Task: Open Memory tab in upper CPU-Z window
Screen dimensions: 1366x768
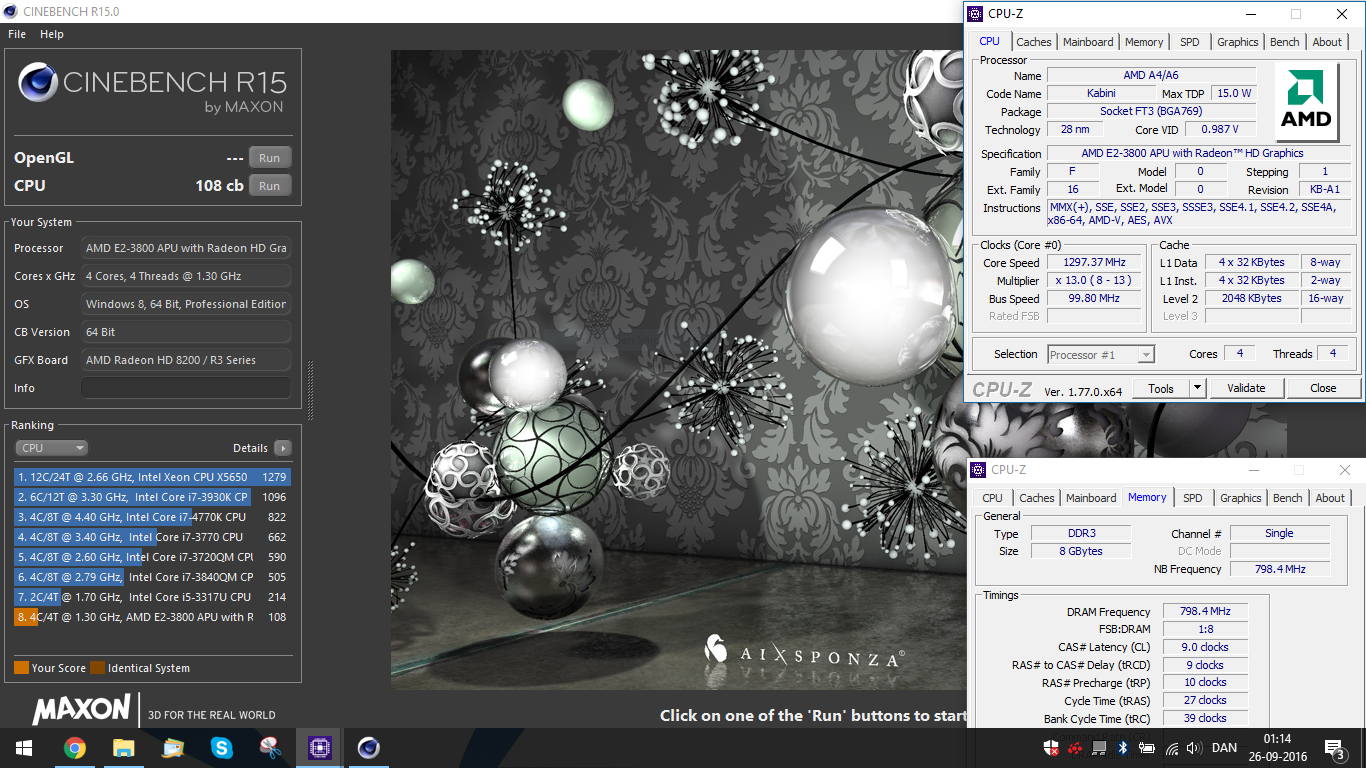Action: [1144, 42]
